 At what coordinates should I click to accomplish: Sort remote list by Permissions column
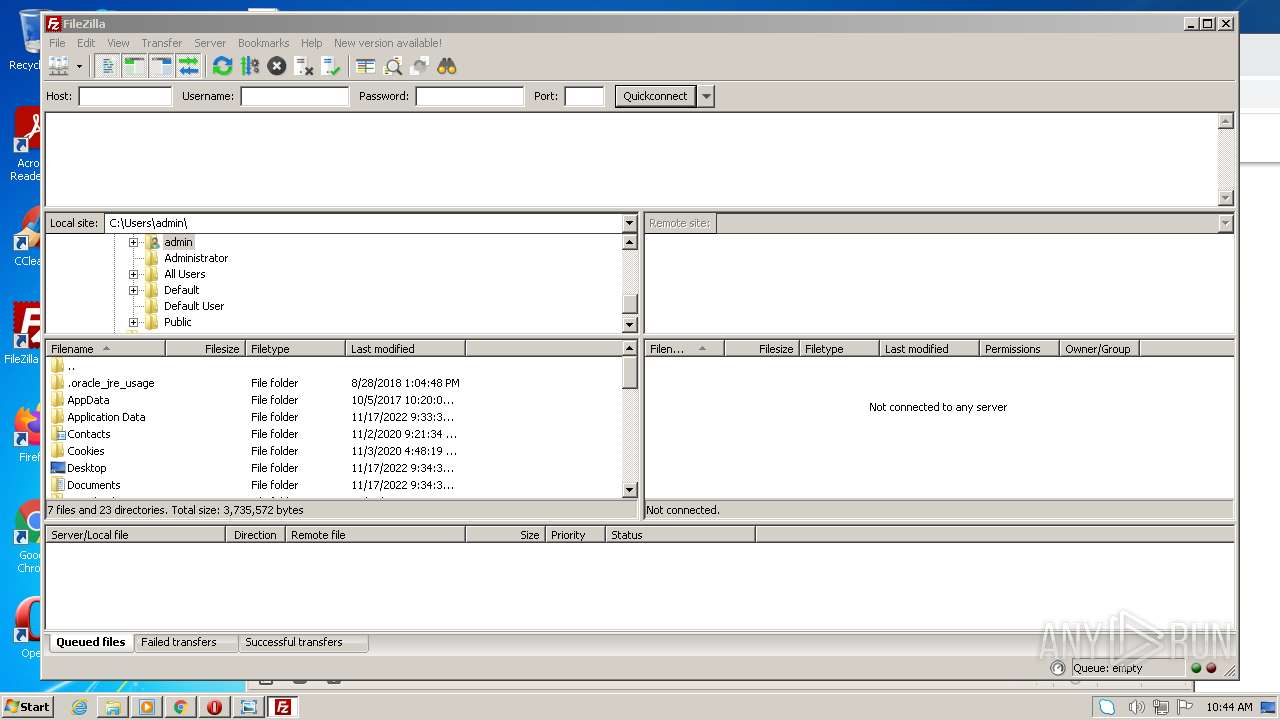[x=1019, y=349]
